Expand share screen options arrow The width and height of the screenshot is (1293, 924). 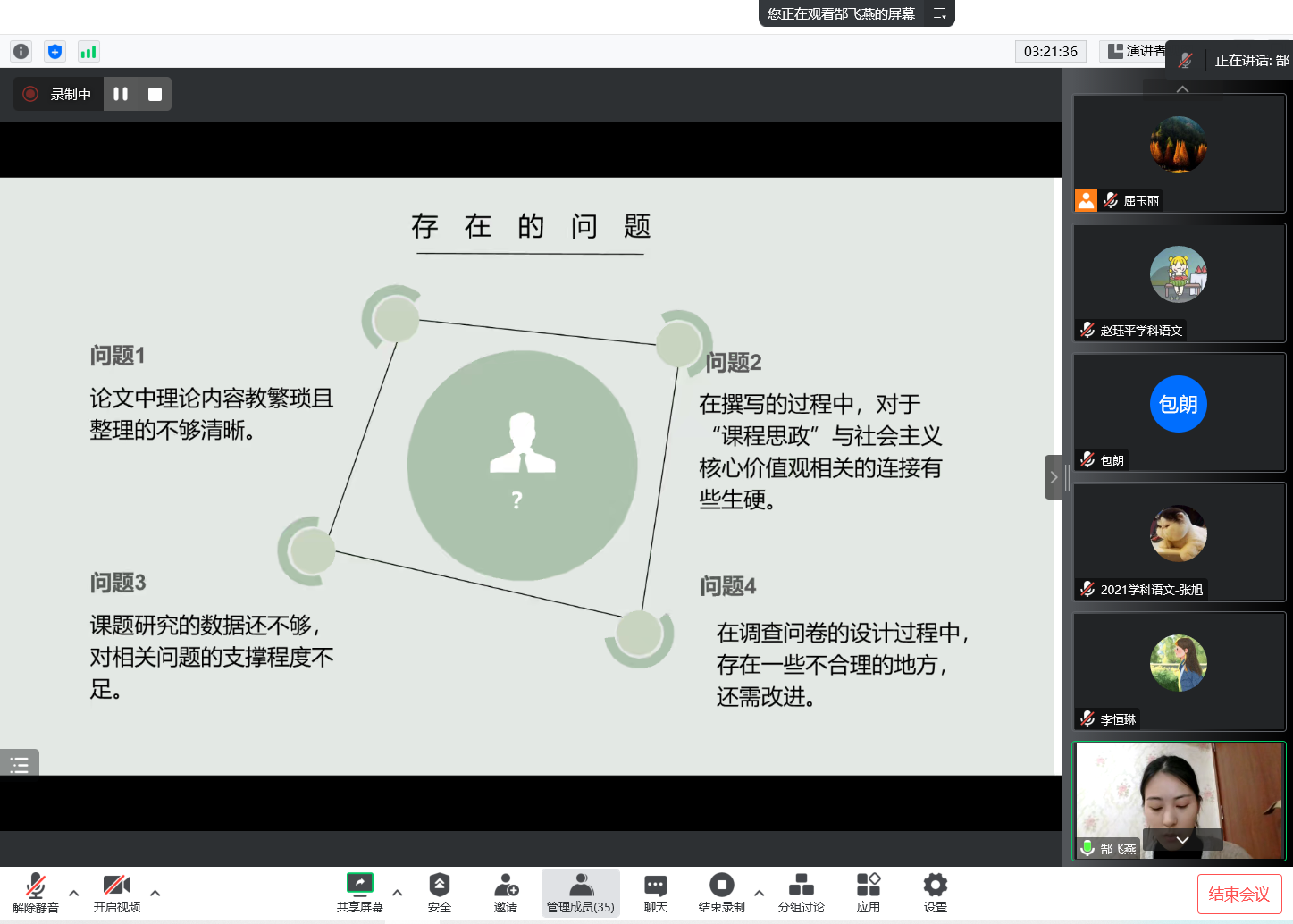click(398, 893)
